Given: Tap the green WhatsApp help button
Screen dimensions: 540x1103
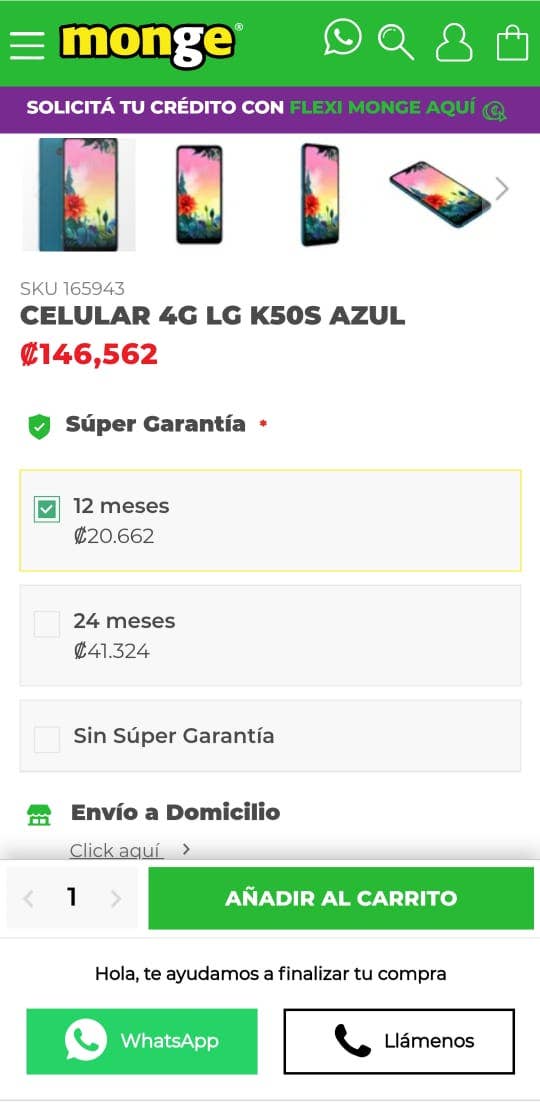Looking at the screenshot, I should pos(142,1041).
